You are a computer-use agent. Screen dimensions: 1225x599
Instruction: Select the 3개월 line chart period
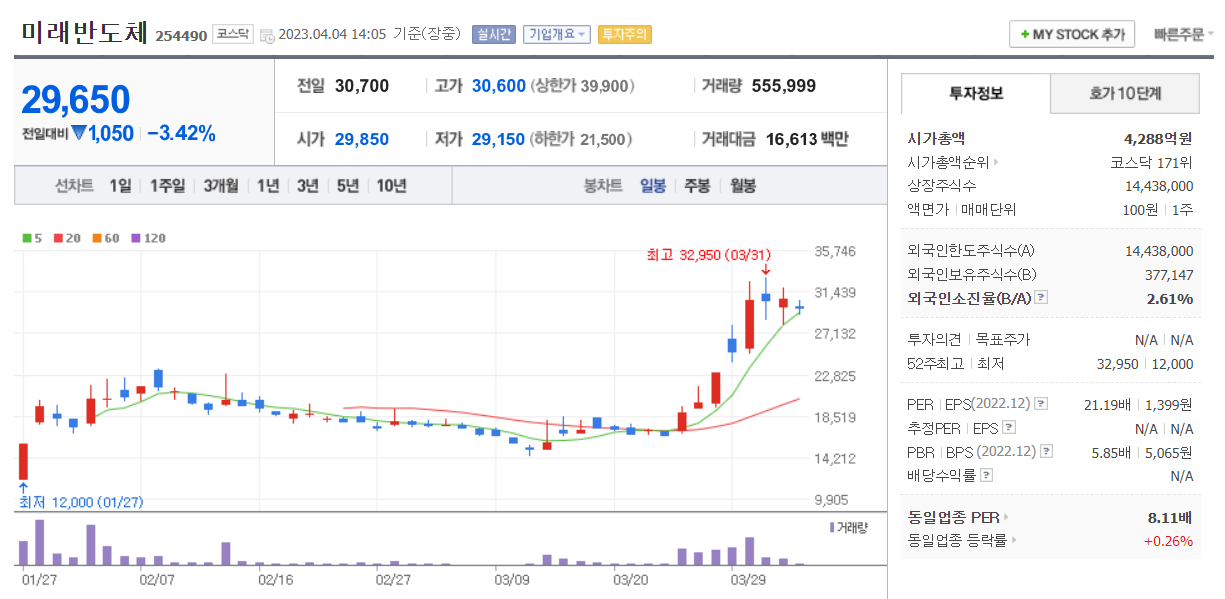(220, 185)
